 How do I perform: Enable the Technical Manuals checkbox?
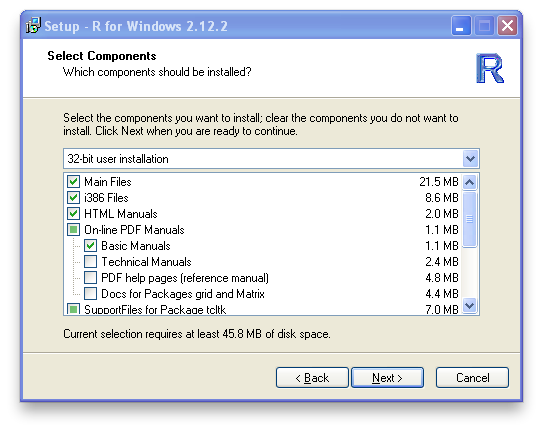[90, 262]
